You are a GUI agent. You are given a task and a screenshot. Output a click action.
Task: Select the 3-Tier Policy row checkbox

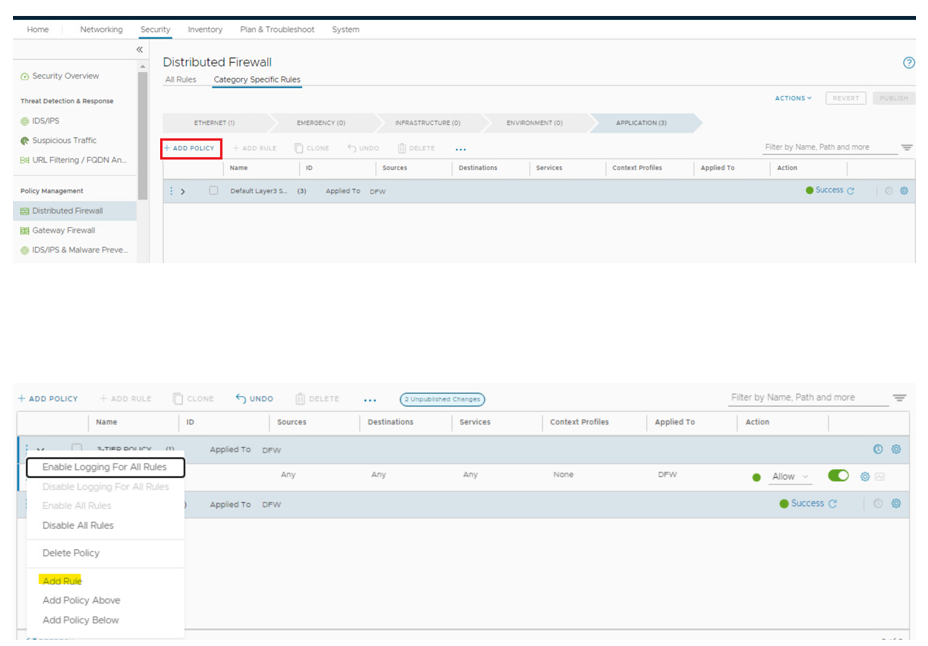[x=76, y=449]
